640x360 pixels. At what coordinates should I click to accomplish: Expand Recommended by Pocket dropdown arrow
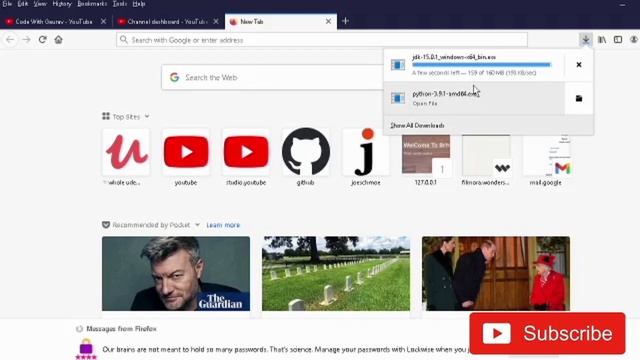pyautogui.click(x=198, y=225)
